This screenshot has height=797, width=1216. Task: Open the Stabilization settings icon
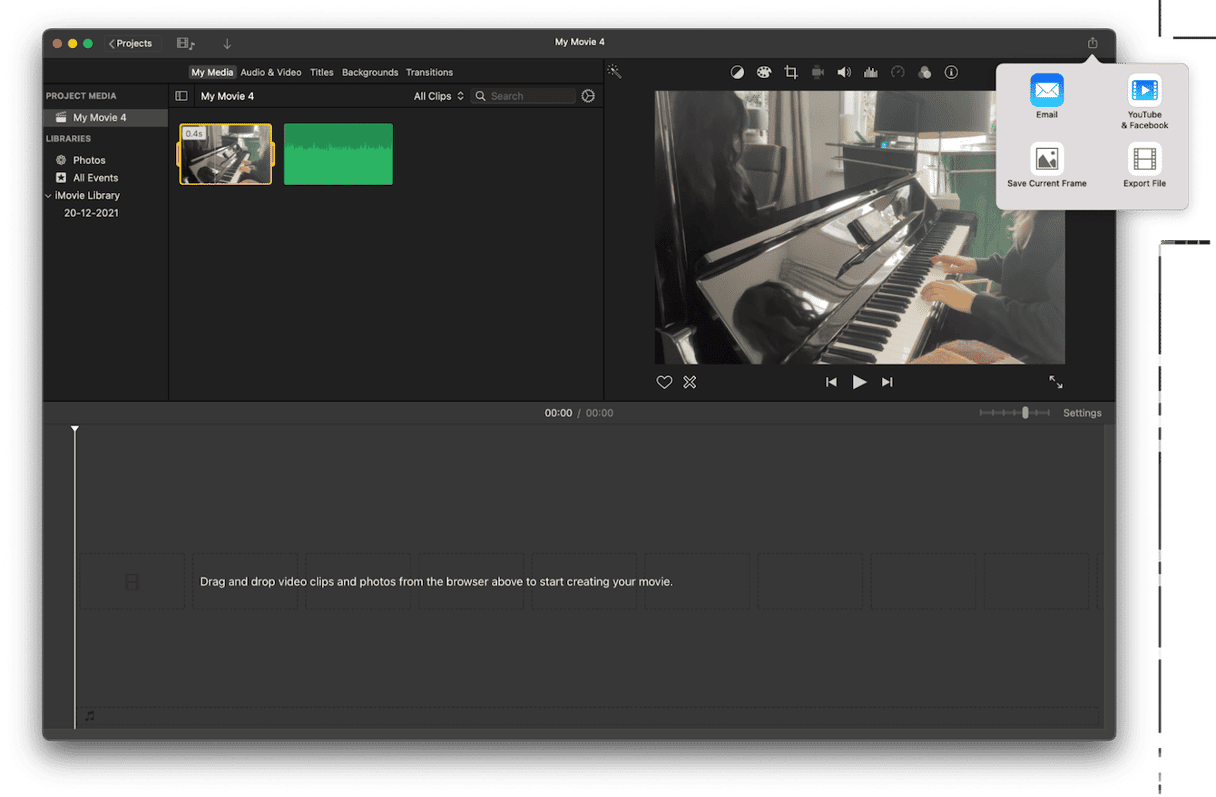(x=818, y=72)
